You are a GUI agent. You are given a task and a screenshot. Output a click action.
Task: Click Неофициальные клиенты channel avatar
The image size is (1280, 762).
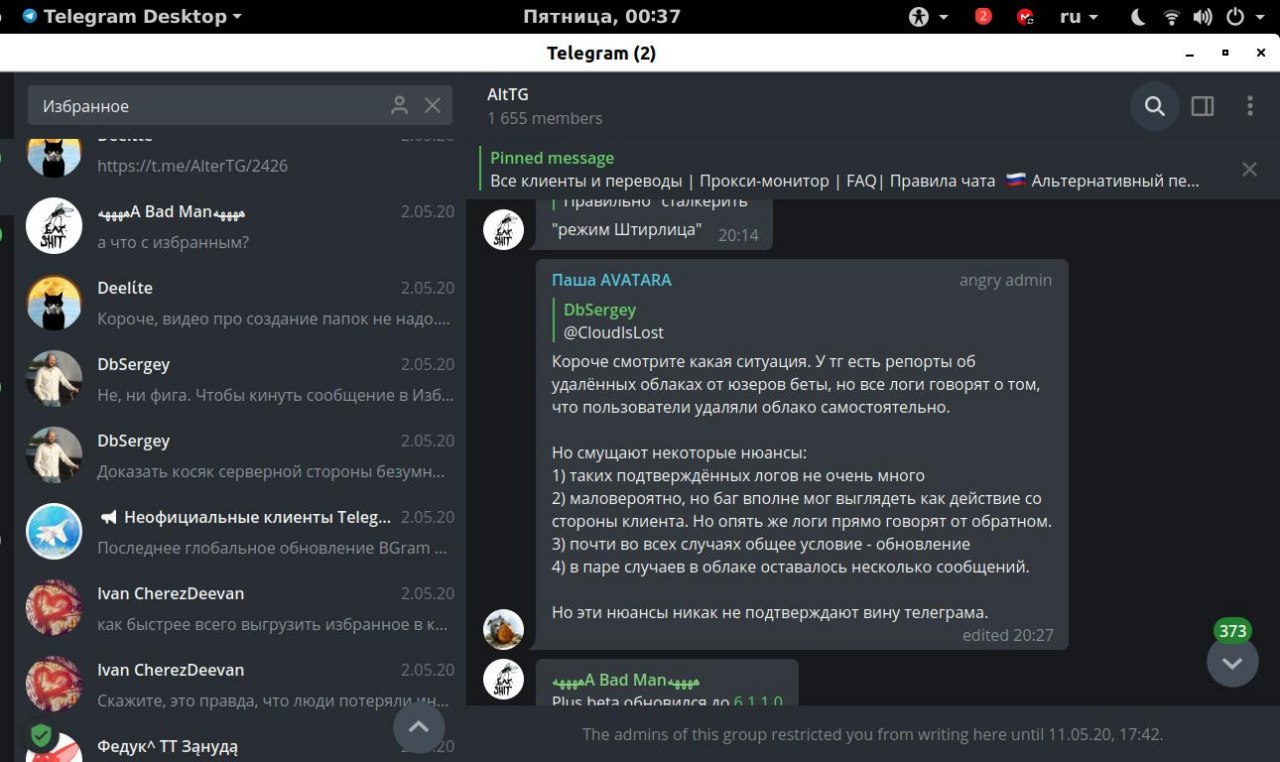(x=54, y=532)
